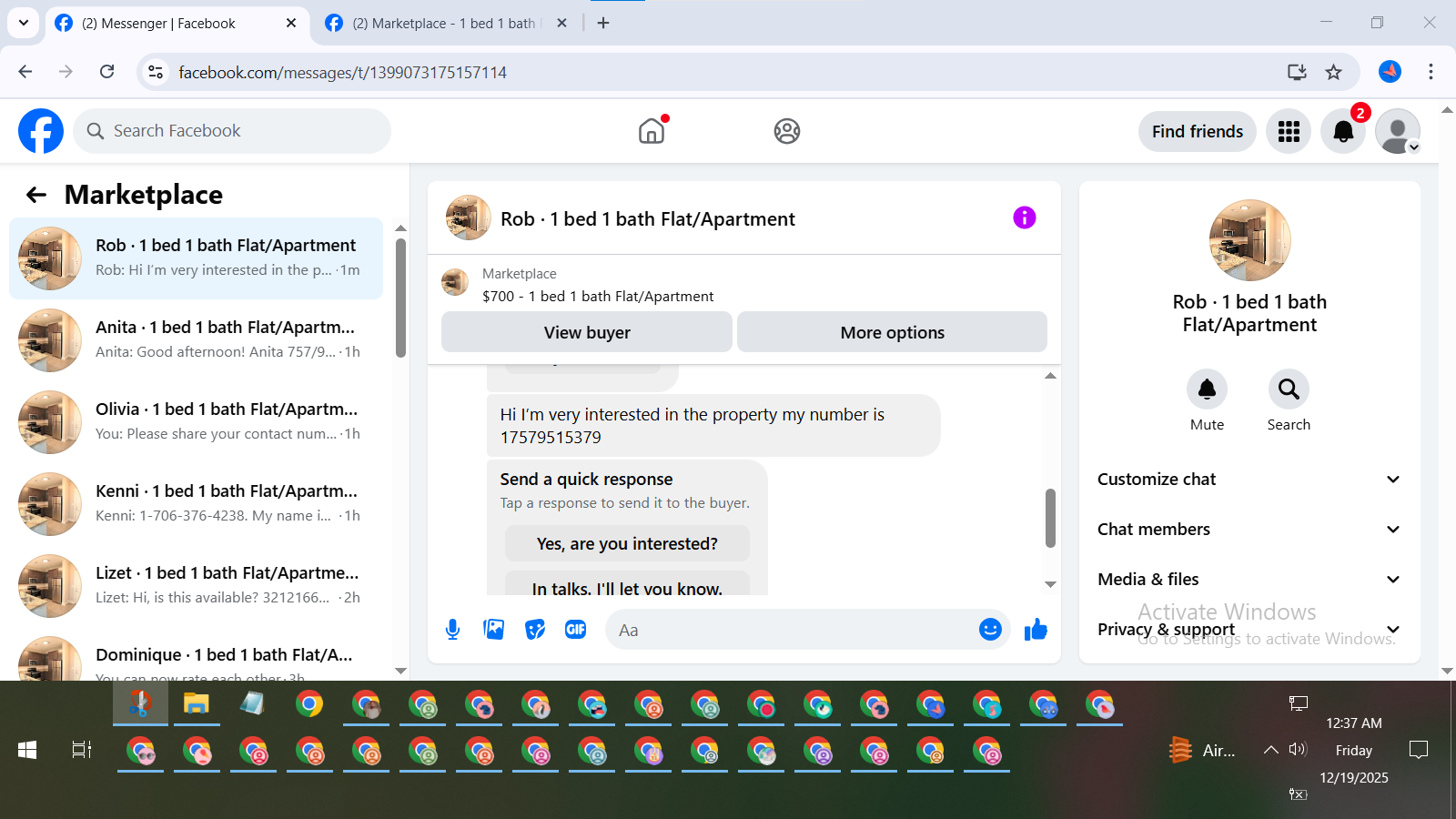Image resolution: width=1456 pixels, height=819 pixels.
Task: Mute the conversation with the bell icon
Action: pos(1207,389)
